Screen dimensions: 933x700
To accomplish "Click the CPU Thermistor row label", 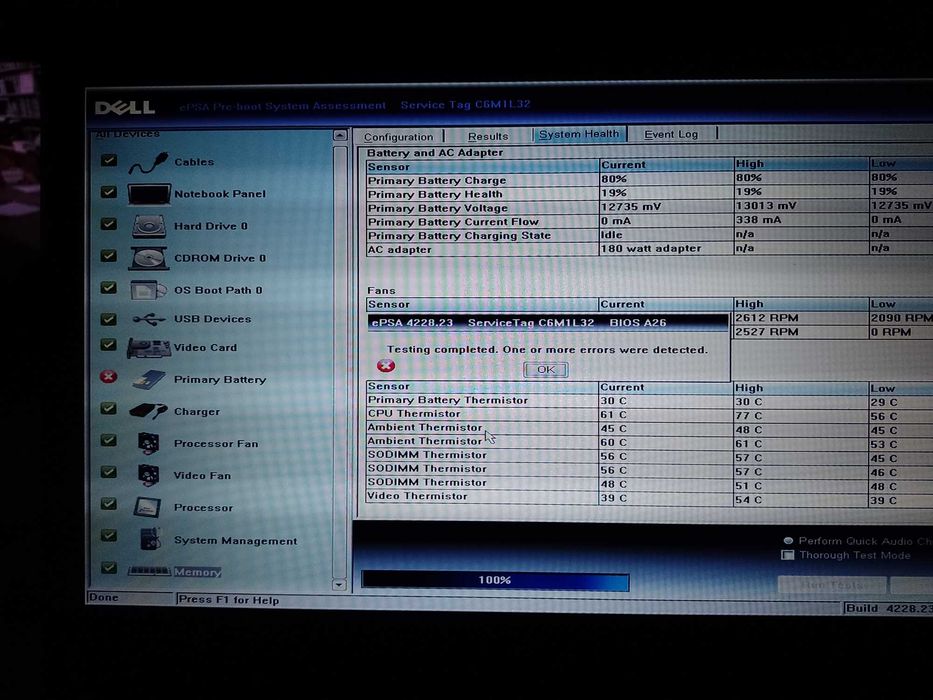I will [x=414, y=414].
